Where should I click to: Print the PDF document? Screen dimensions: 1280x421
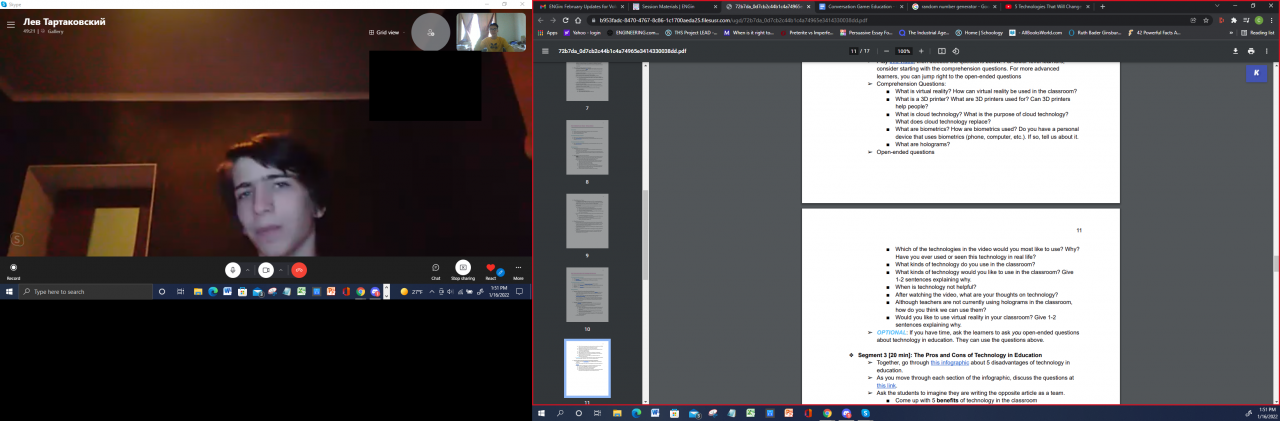click(x=1251, y=51)
